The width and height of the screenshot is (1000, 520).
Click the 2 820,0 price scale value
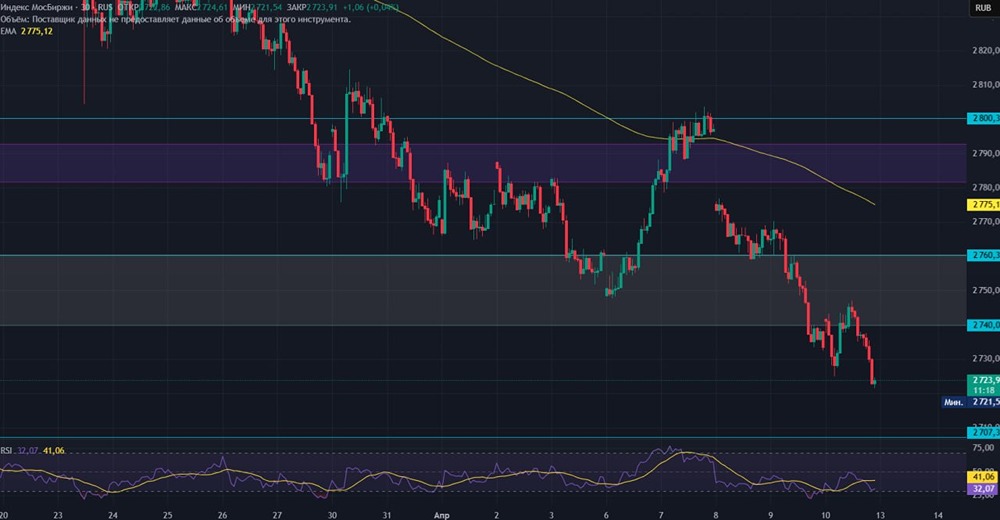(x=986, y=50)
